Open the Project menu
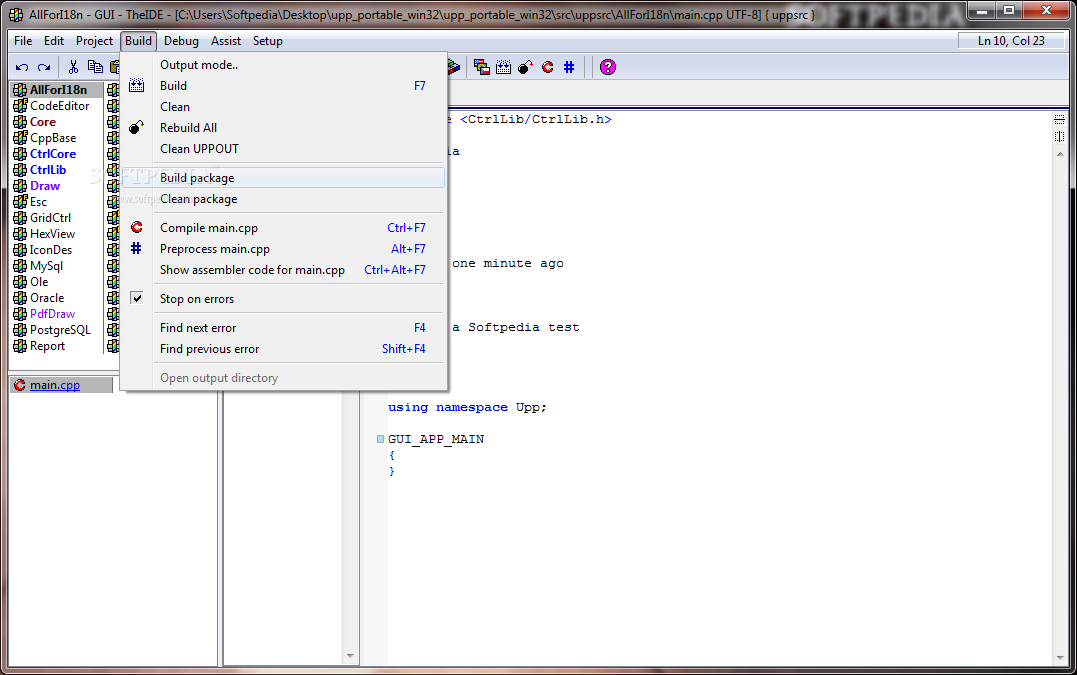Screen dimensions: 1077x675 click(x=94, y=41)
